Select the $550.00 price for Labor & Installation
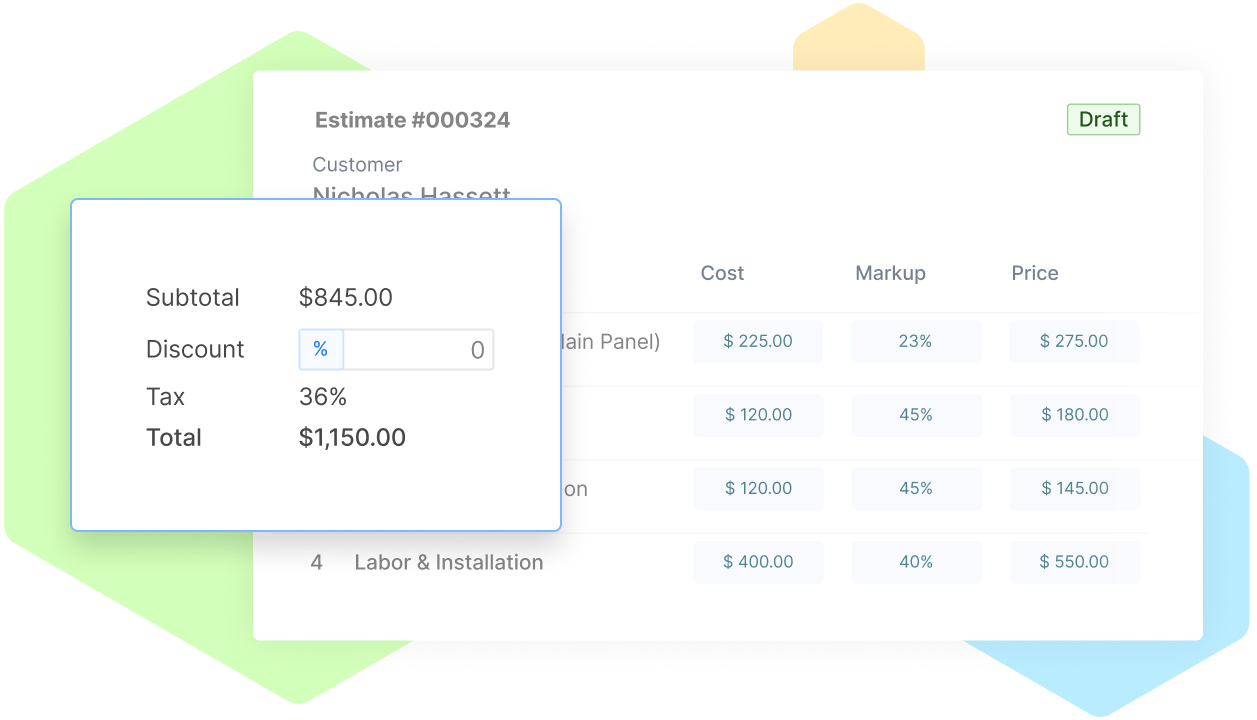The height and width of the screenshot is (720, 1257). pos(1073,562)
